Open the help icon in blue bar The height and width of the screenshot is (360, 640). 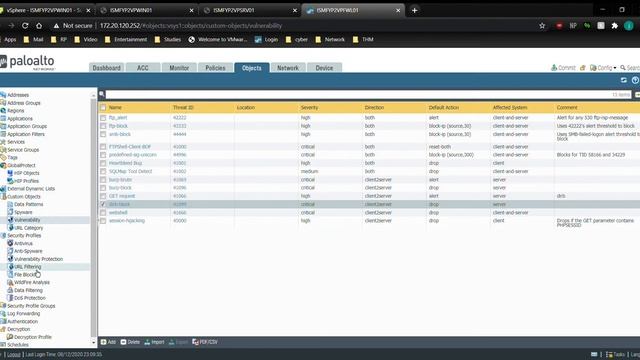click(x=635, y=80)
